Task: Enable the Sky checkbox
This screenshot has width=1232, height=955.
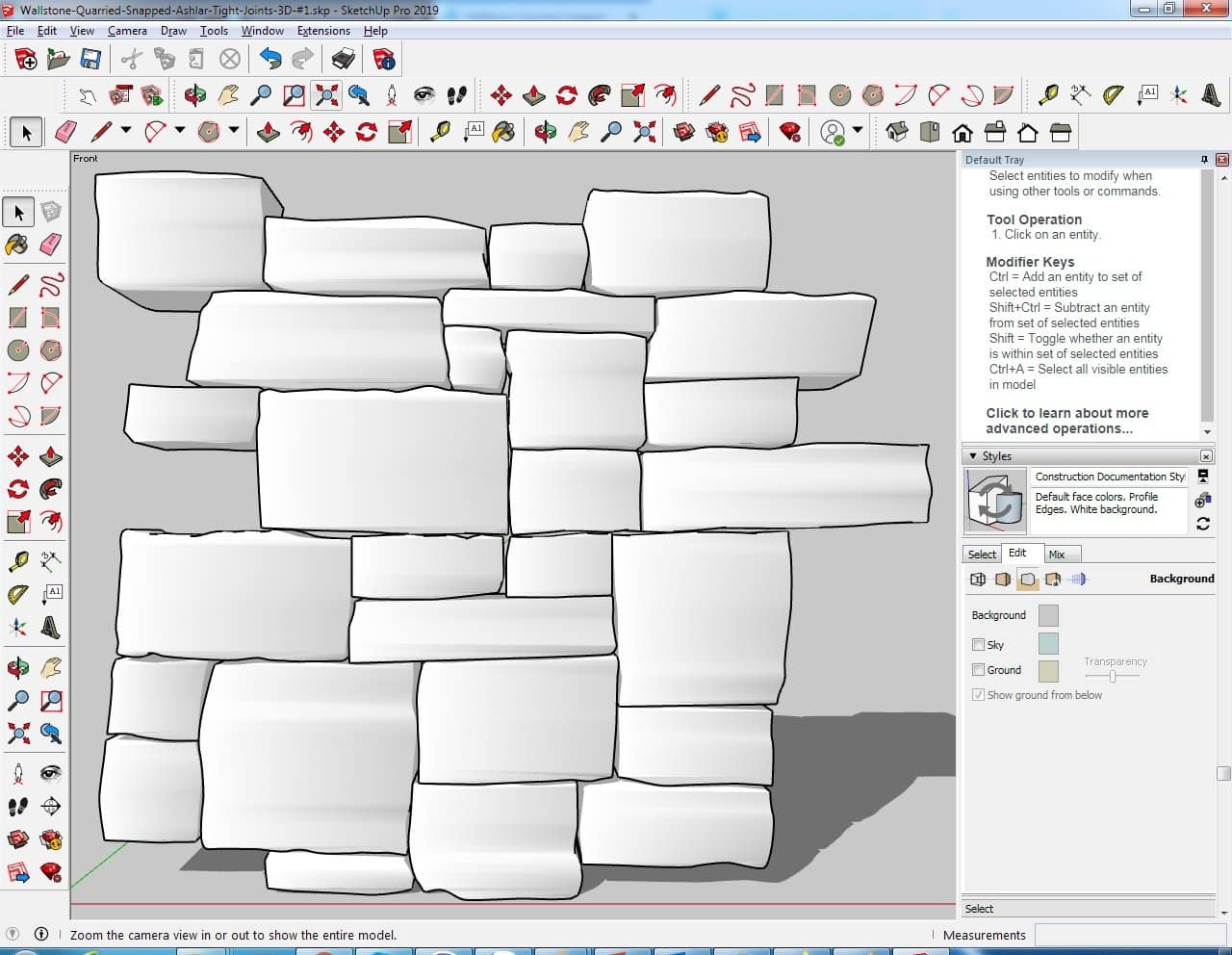Action: click(x=979, y=645)
